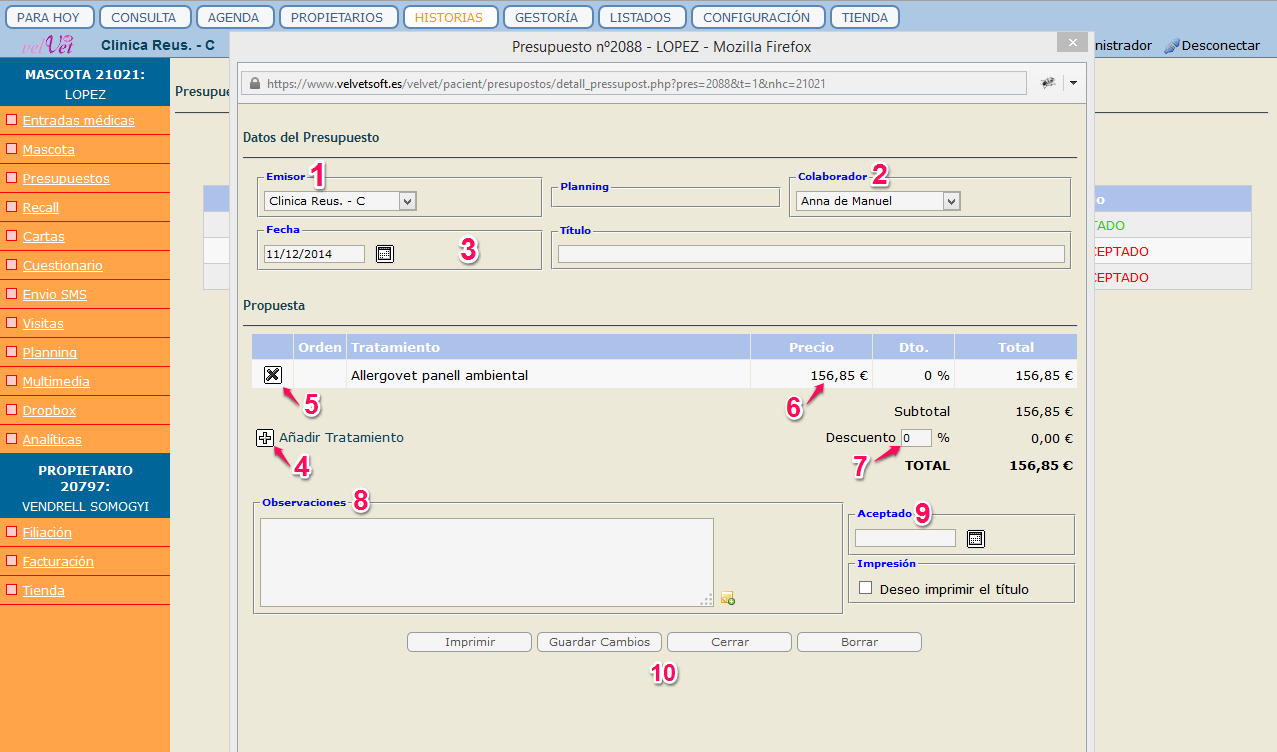Click inside the Observaciones text area
Screen dimensions: 1277x752
tap(486, 562)
